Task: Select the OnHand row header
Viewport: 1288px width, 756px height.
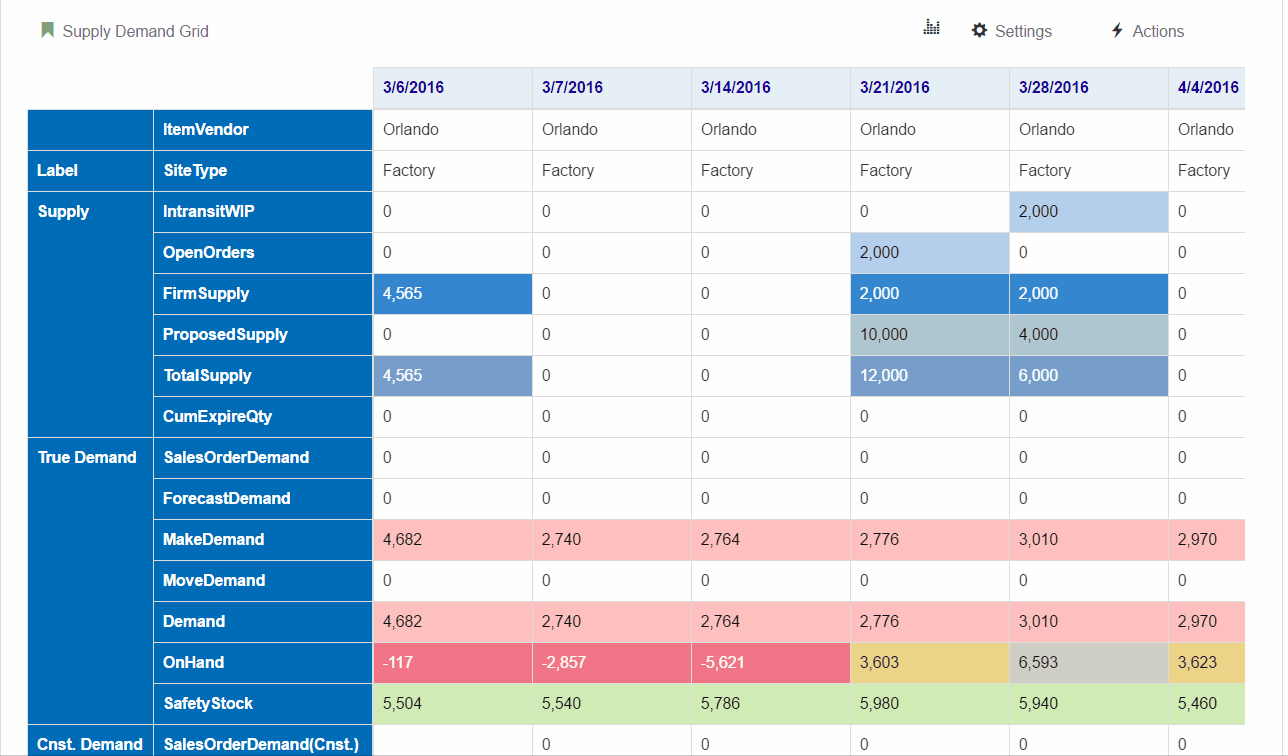Action: click(x=193, y=663)
